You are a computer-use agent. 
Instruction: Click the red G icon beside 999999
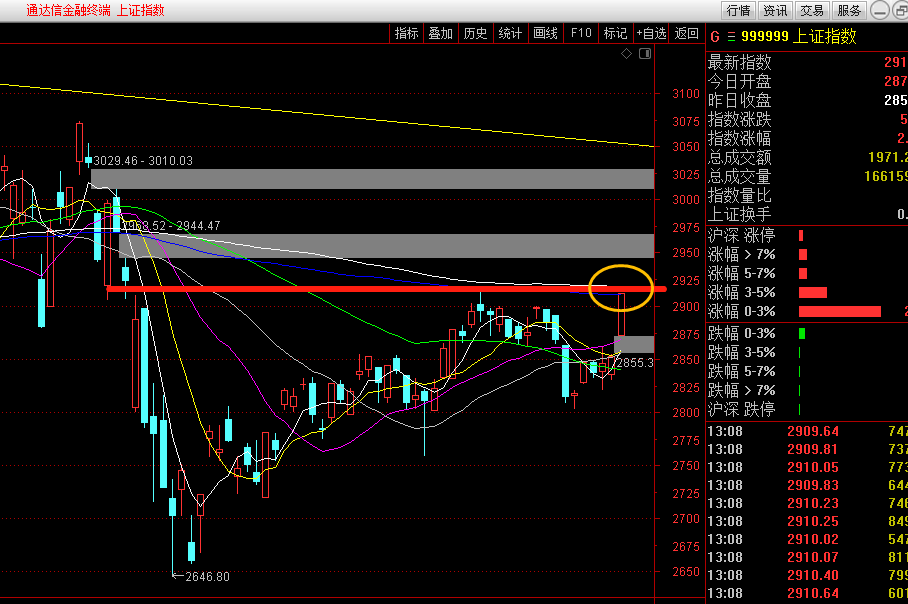point(714,37)
